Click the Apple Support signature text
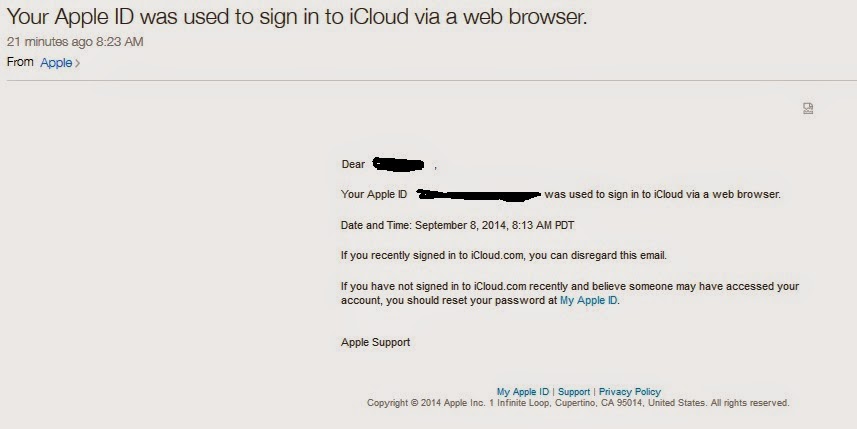Viewport: 857px width, 429px height. (375, 343)
